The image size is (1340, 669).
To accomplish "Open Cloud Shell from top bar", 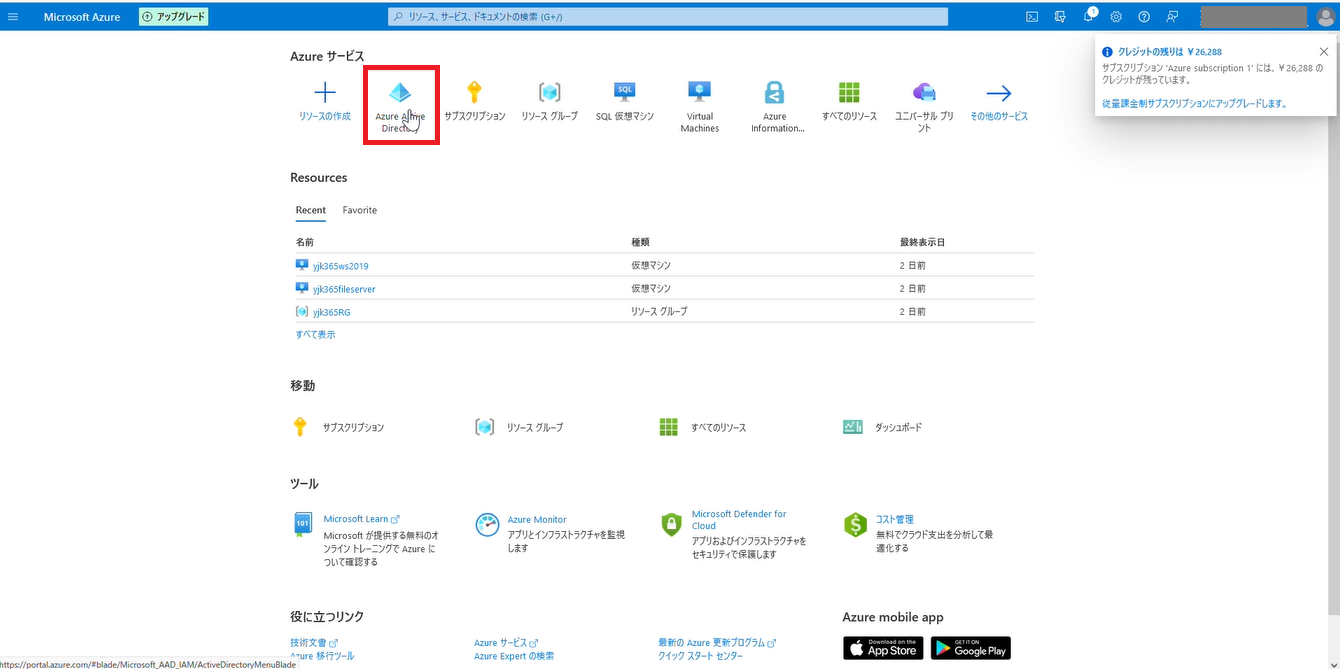I will 1032,17.
